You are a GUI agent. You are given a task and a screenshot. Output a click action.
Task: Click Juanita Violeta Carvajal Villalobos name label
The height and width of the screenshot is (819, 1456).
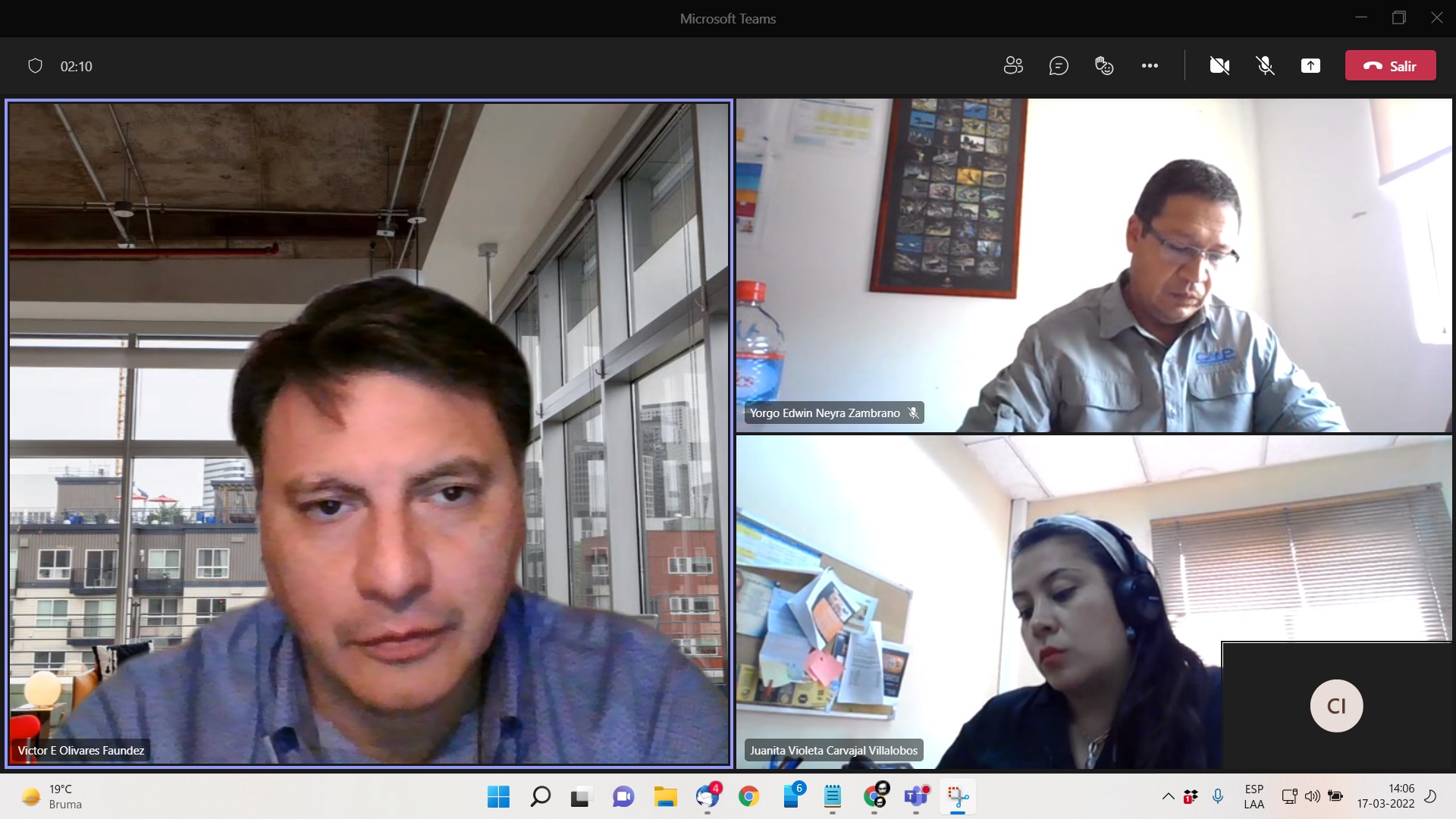833,751
